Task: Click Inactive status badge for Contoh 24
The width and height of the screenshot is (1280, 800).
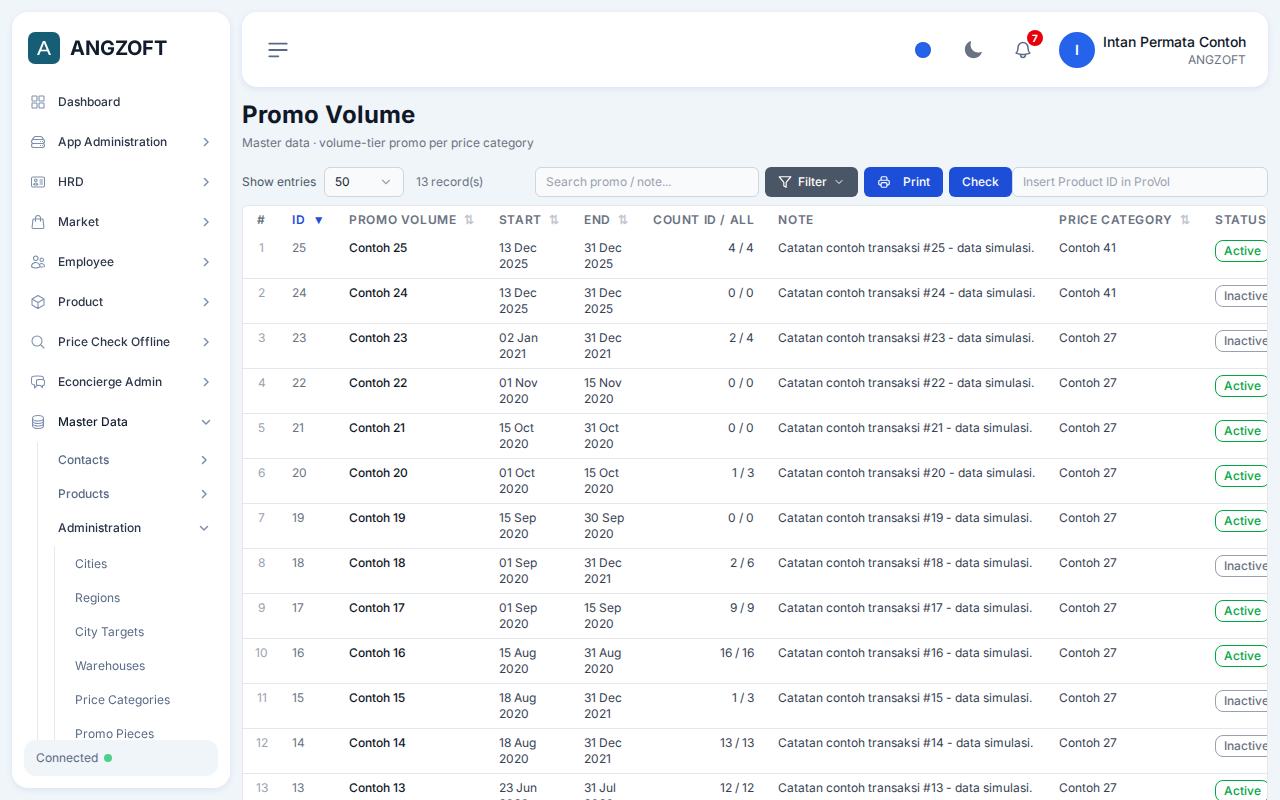Action: 1241,296
